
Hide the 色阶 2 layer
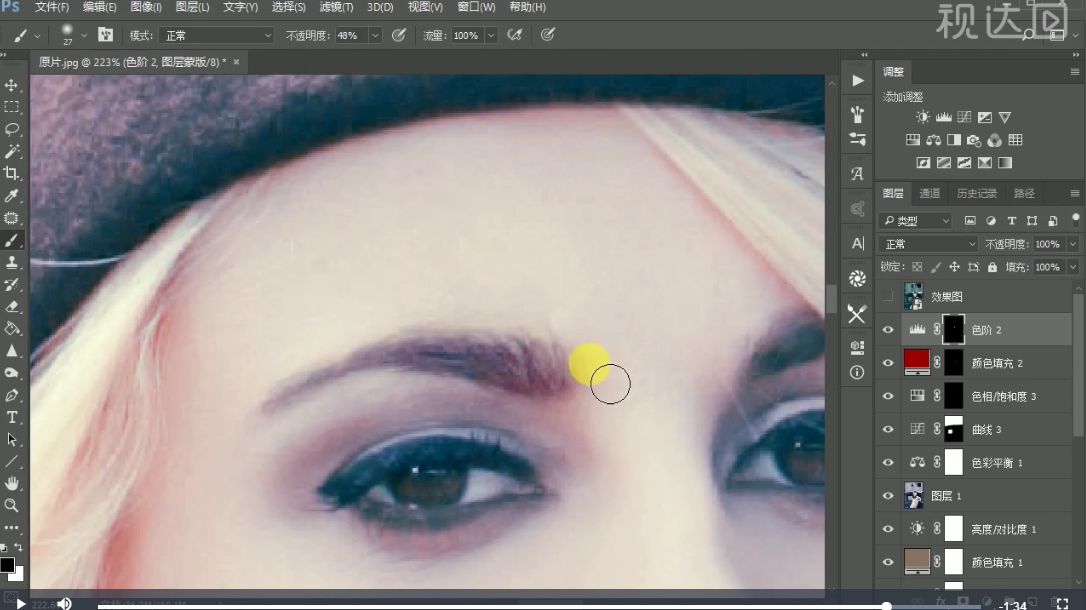point(888,330)
